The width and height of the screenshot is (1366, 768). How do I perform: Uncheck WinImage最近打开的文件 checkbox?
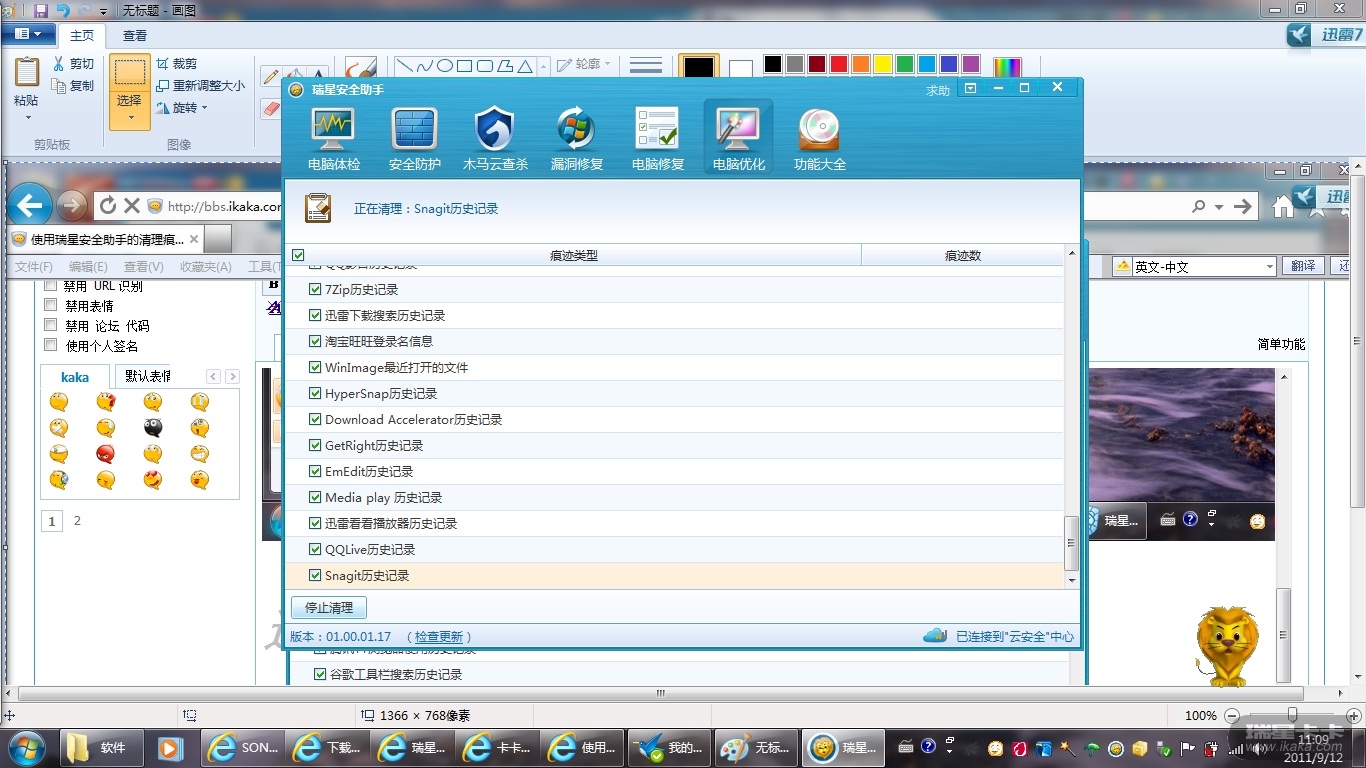pos(316,368)
